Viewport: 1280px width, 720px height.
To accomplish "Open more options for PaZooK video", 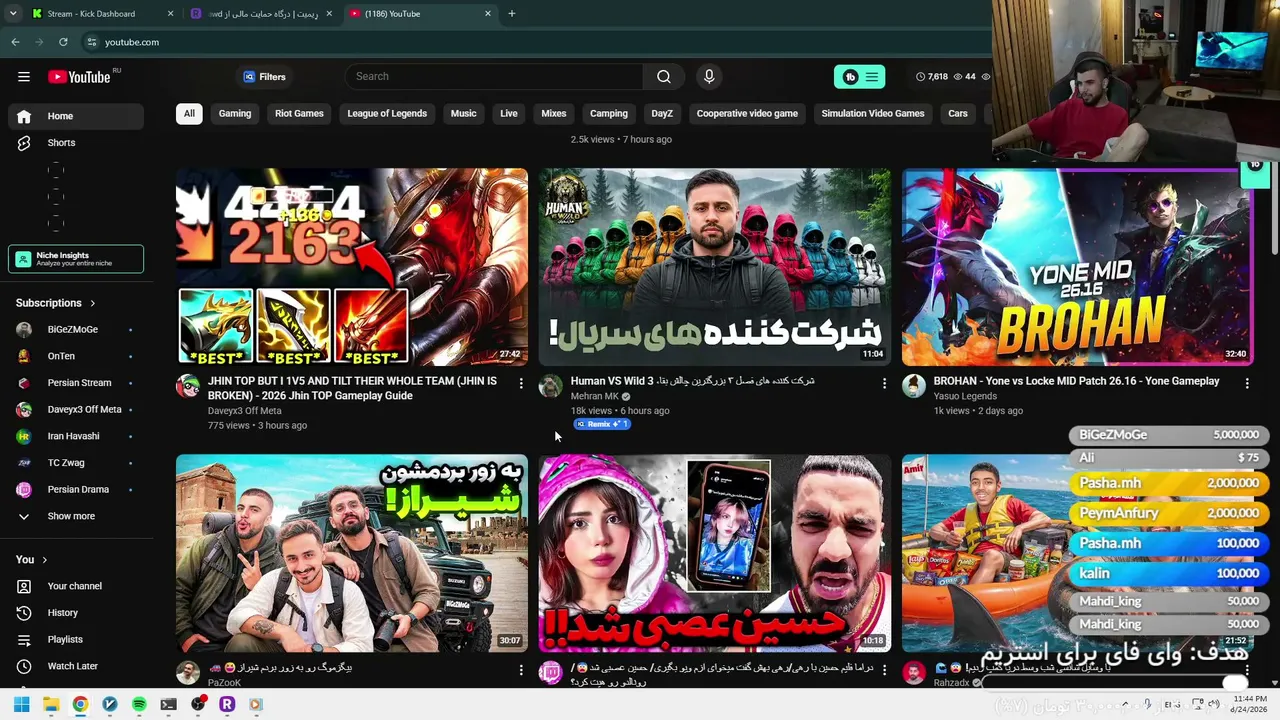I will [521, 670].
